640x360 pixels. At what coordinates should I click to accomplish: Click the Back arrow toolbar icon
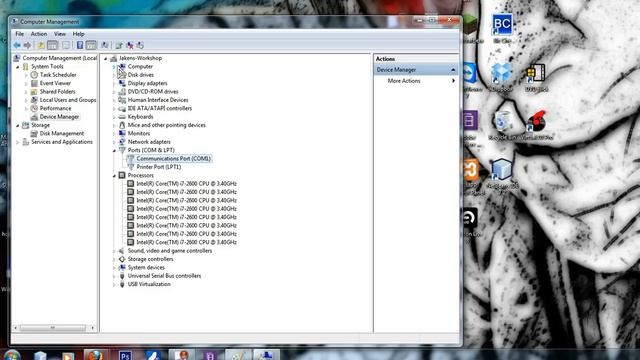[x=17, y=45]
